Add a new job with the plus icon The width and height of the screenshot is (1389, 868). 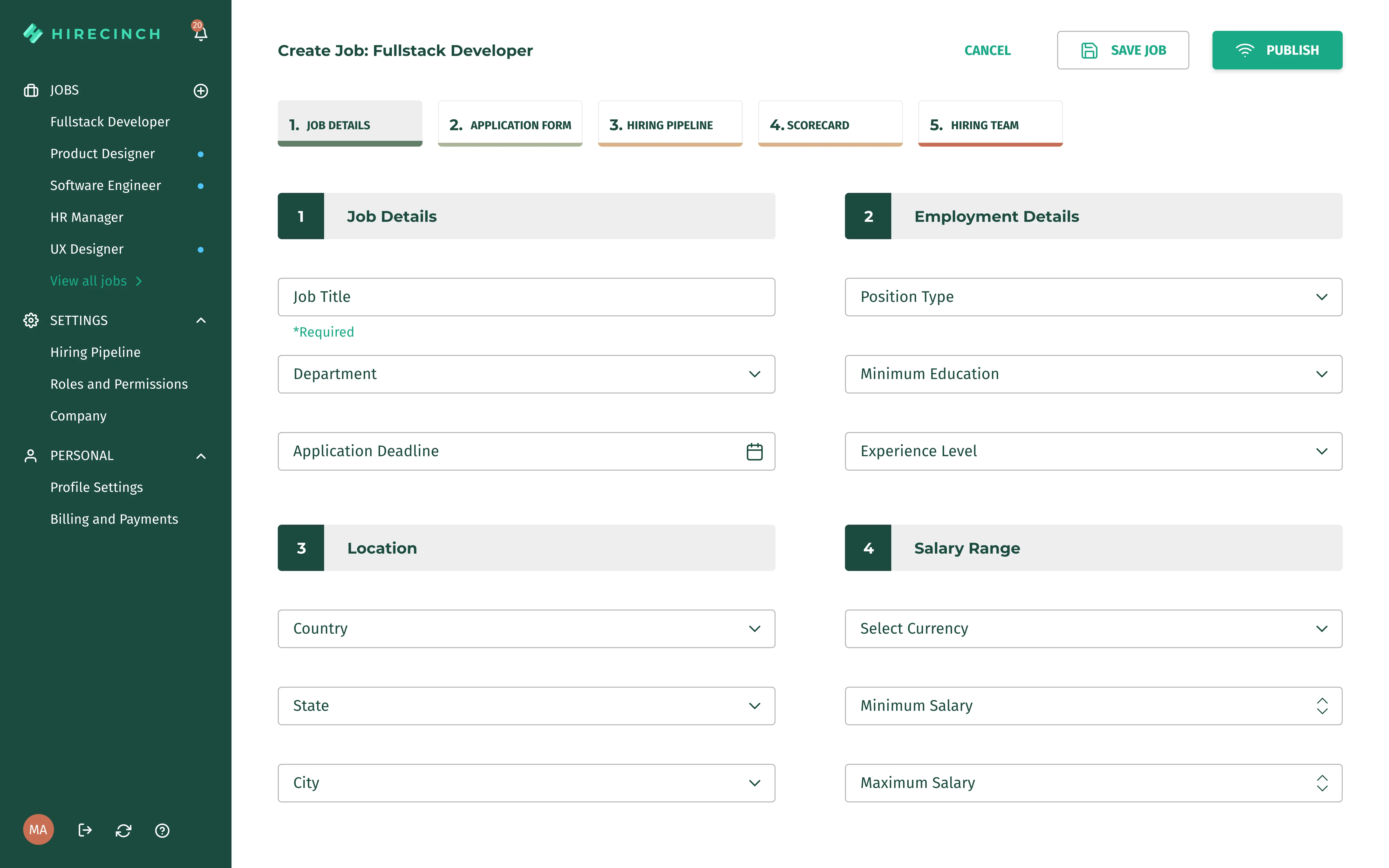201,91
